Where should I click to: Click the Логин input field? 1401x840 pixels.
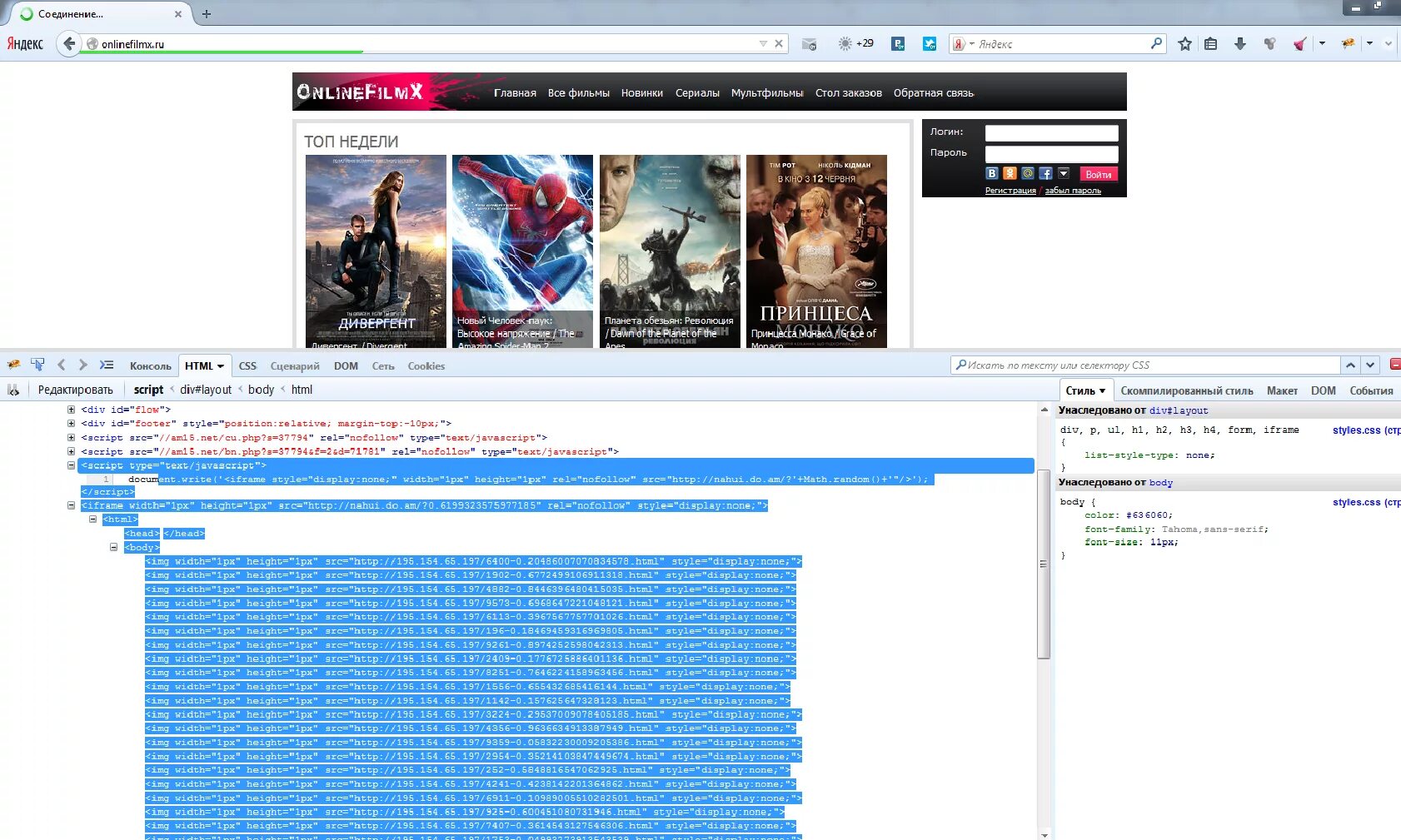[x=1052, y=133]
